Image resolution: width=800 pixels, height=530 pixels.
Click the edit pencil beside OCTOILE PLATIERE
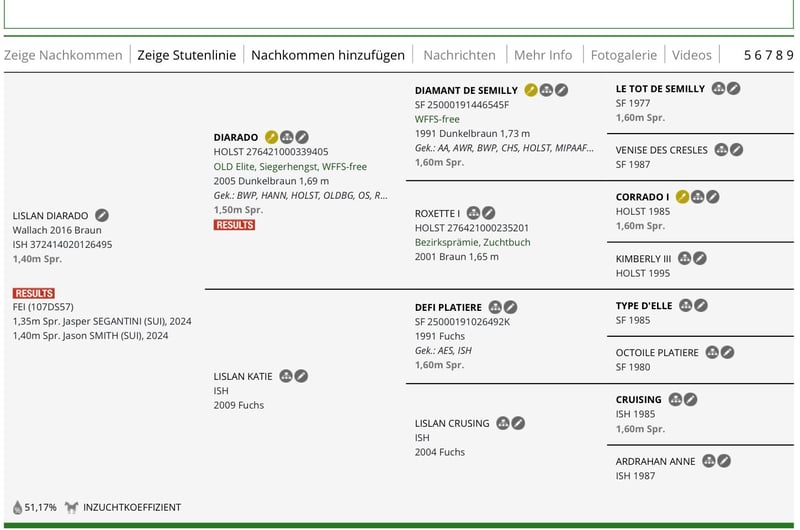[x=728, y=352]
